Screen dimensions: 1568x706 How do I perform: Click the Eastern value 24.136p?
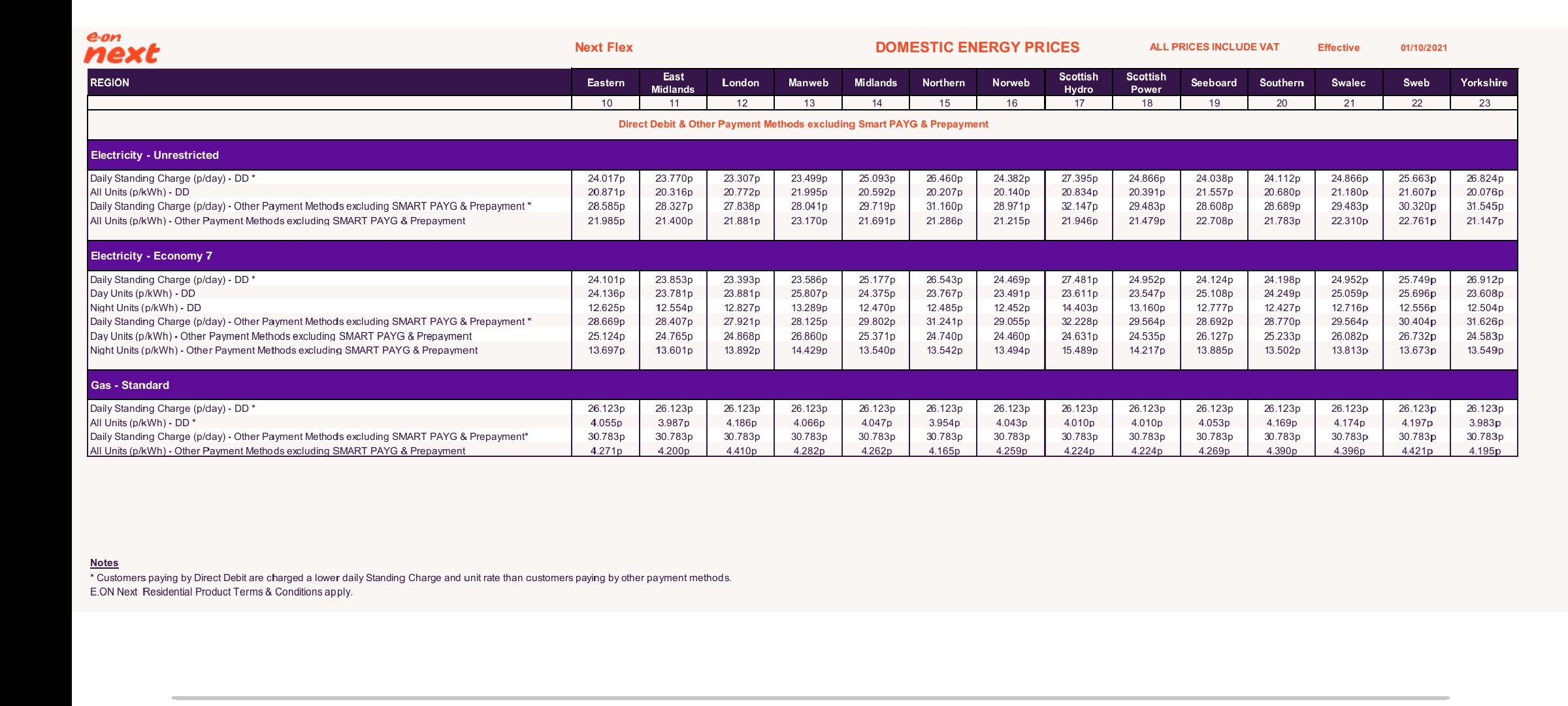606,294
